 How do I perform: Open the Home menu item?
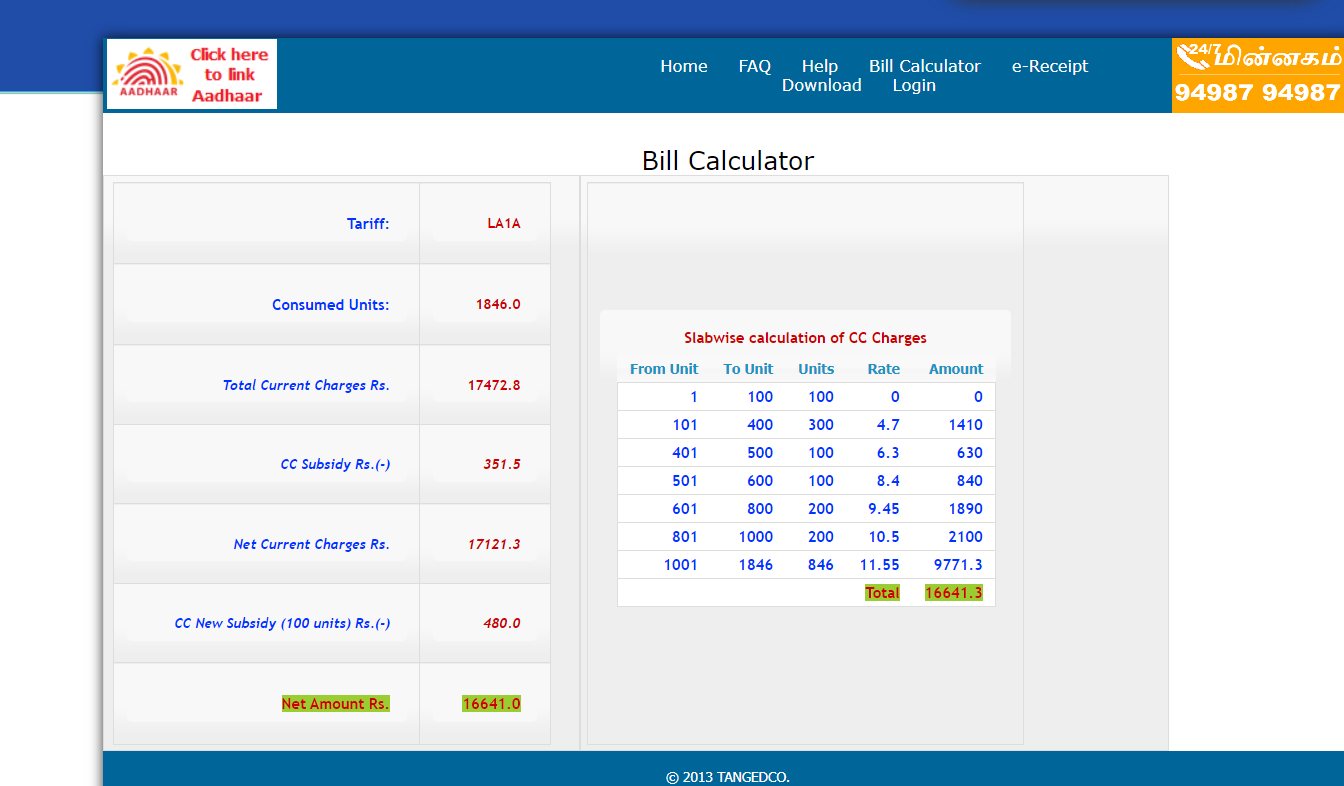(x=683, y=66)
